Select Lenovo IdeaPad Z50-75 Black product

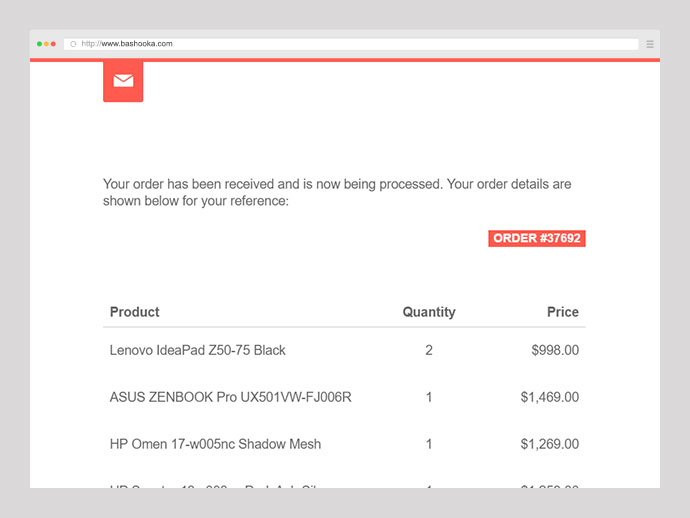198,350
